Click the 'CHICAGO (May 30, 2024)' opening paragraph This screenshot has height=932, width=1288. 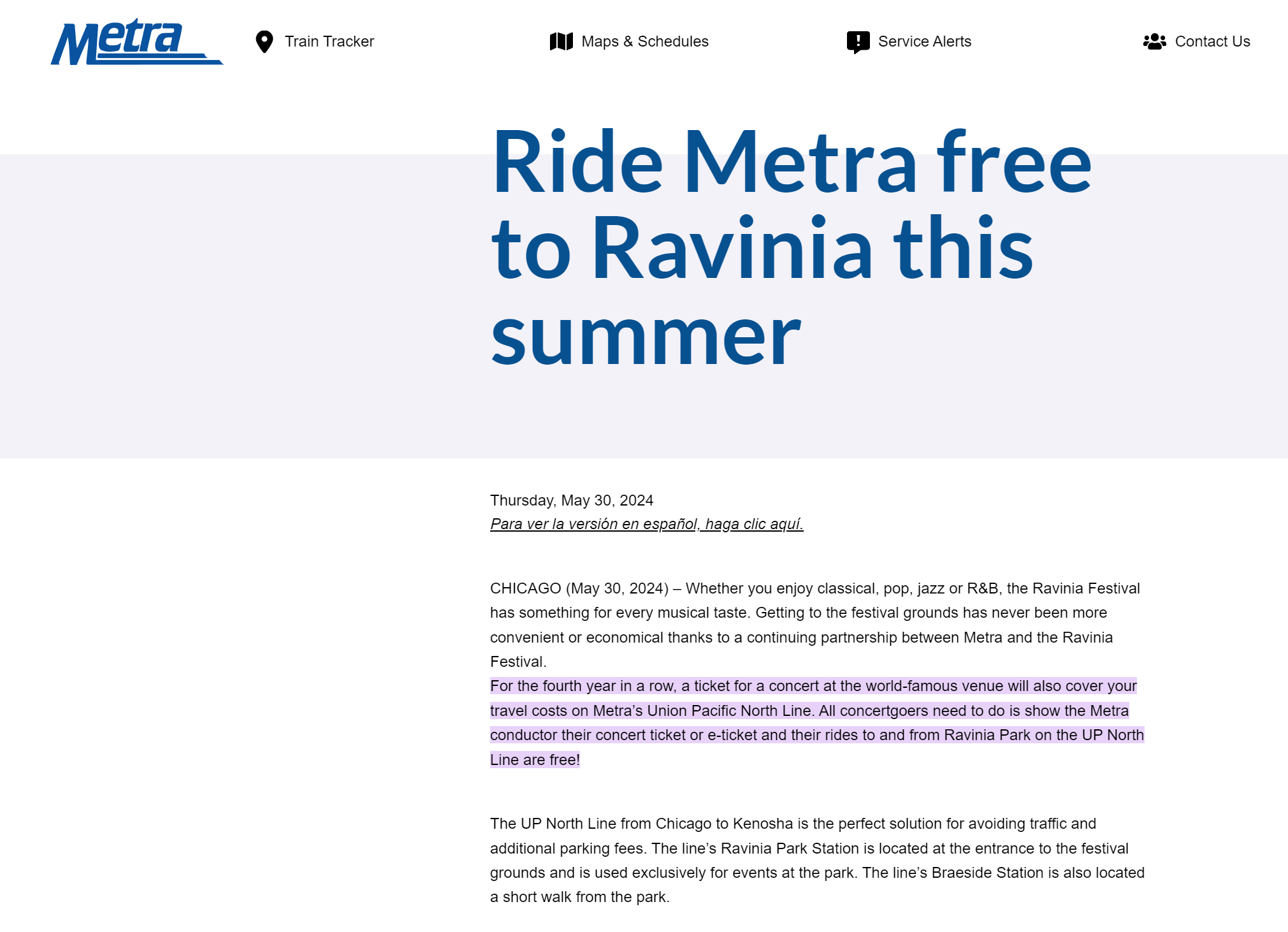click(x=815, y=625)
